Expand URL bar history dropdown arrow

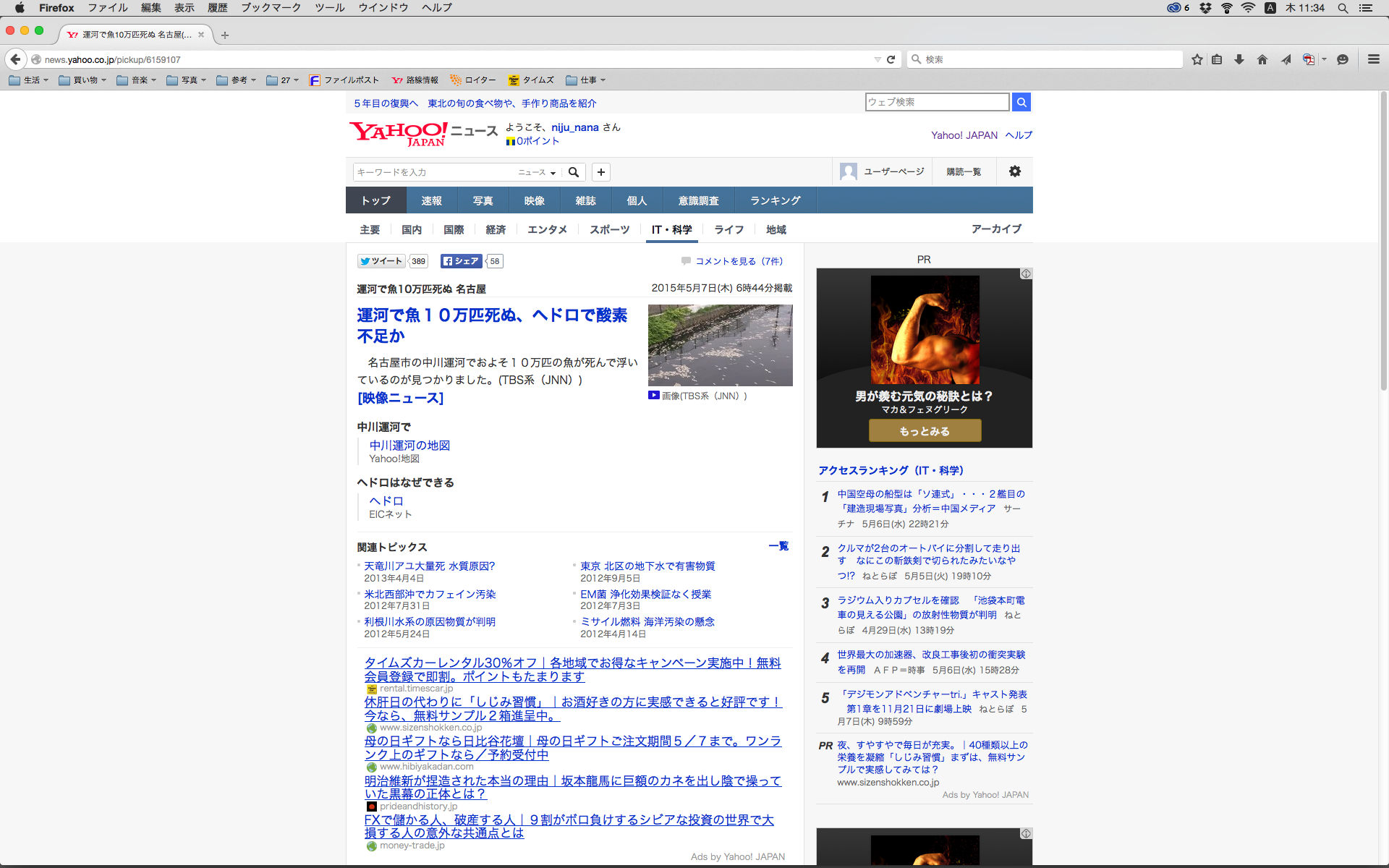pyautogui.click(x=878, y=59)
